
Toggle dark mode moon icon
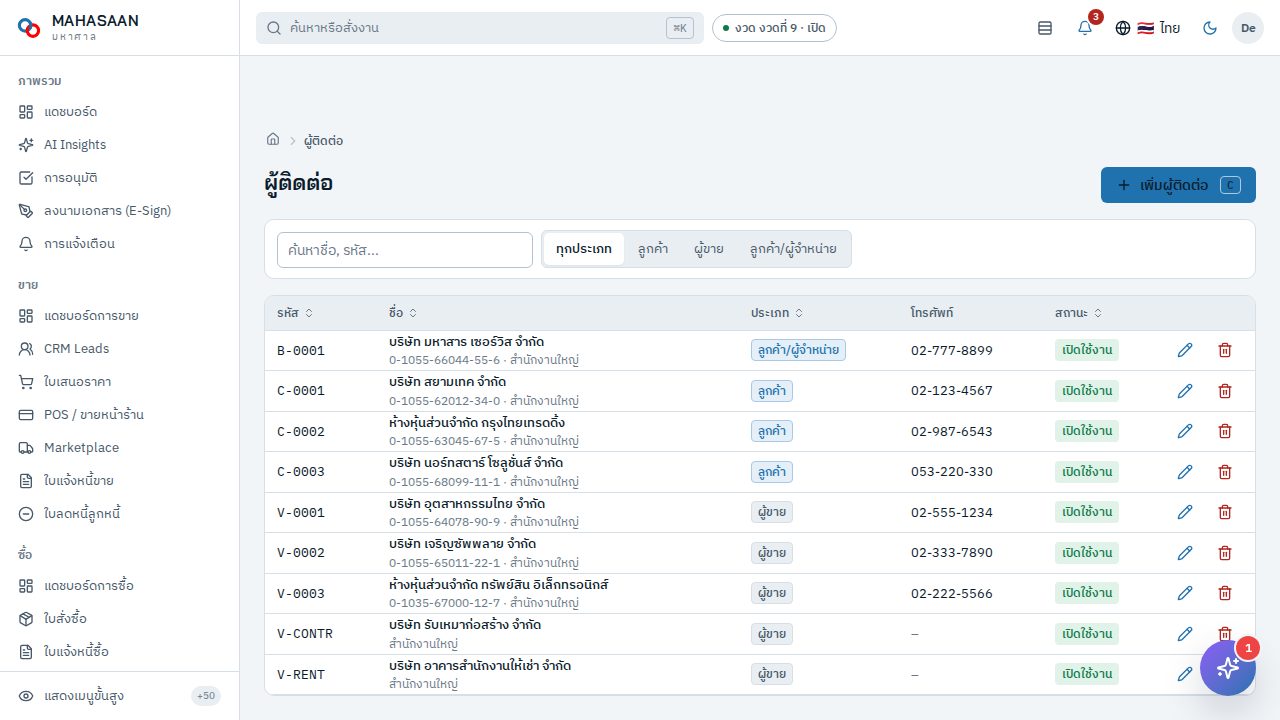1210,28
